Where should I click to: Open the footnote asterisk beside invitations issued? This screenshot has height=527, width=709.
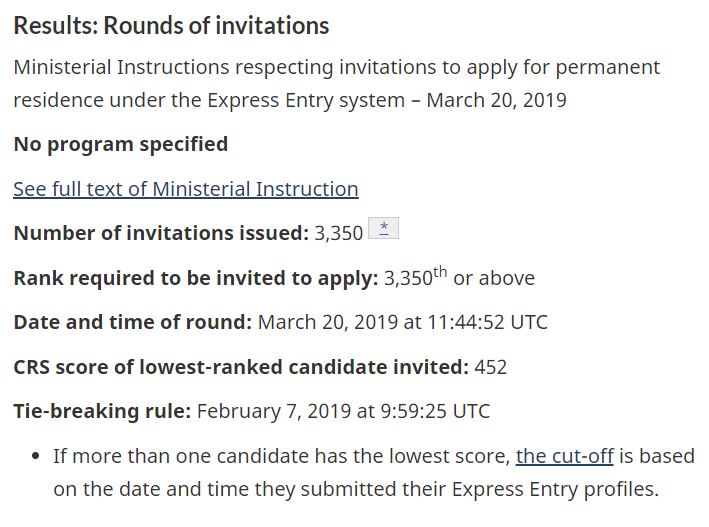tap(384, 229)
